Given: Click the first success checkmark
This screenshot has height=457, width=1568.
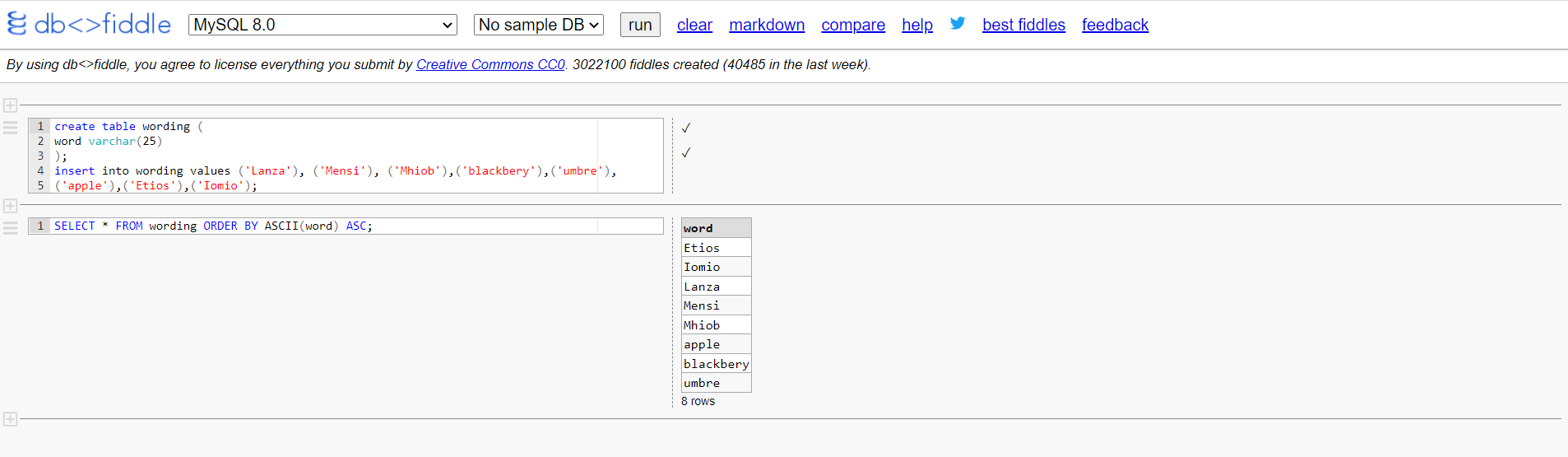Looking at the screenshot, I should [686, 128].
